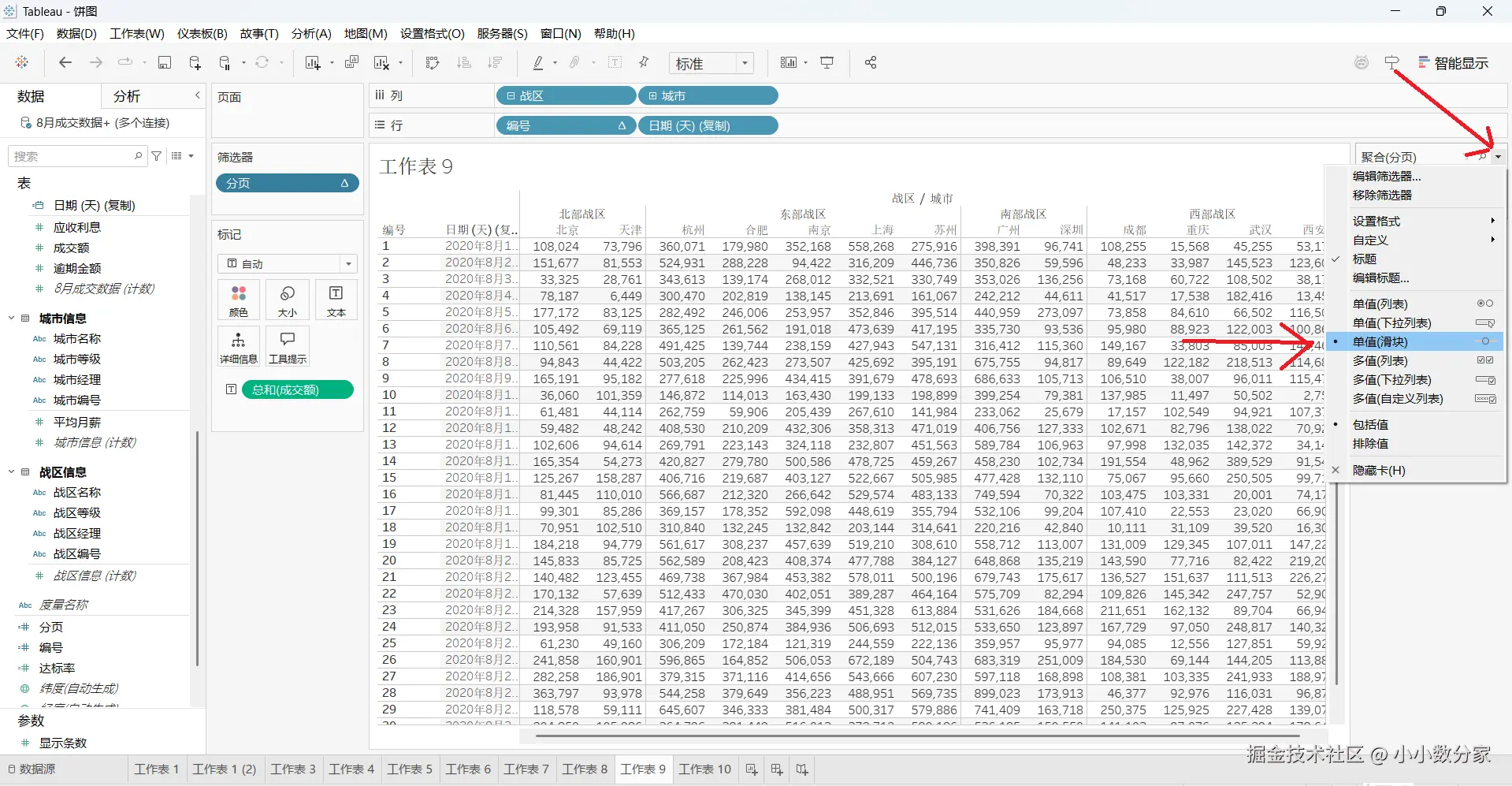Collapse the 战区信息 table group

[x=11, y=472]
